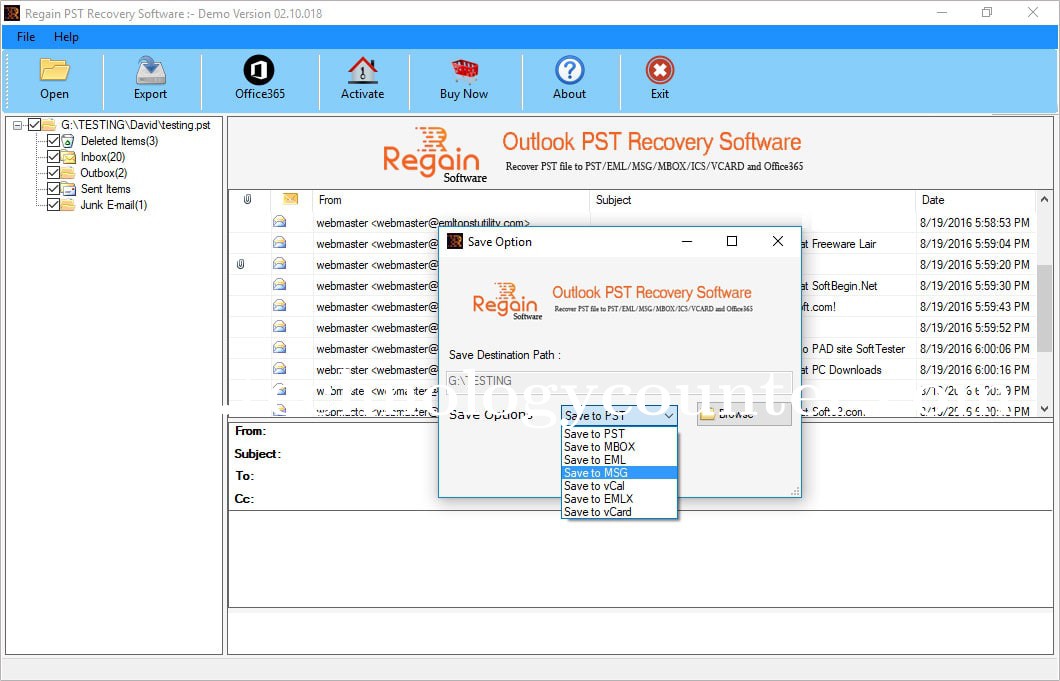Screen dimensions: 1060x681
Task: Toggle the testing.pst root checkbox
Action: click(34, 124)
